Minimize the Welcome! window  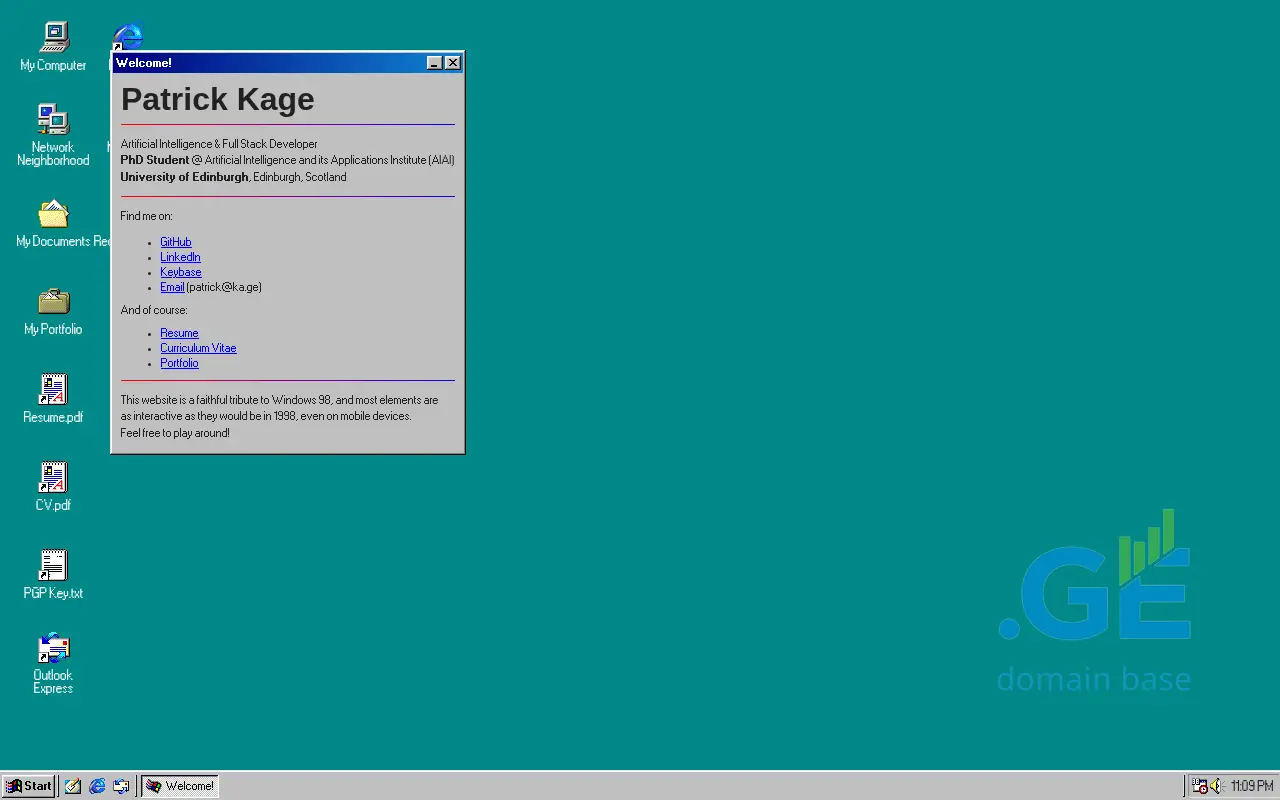pos(434,63)
